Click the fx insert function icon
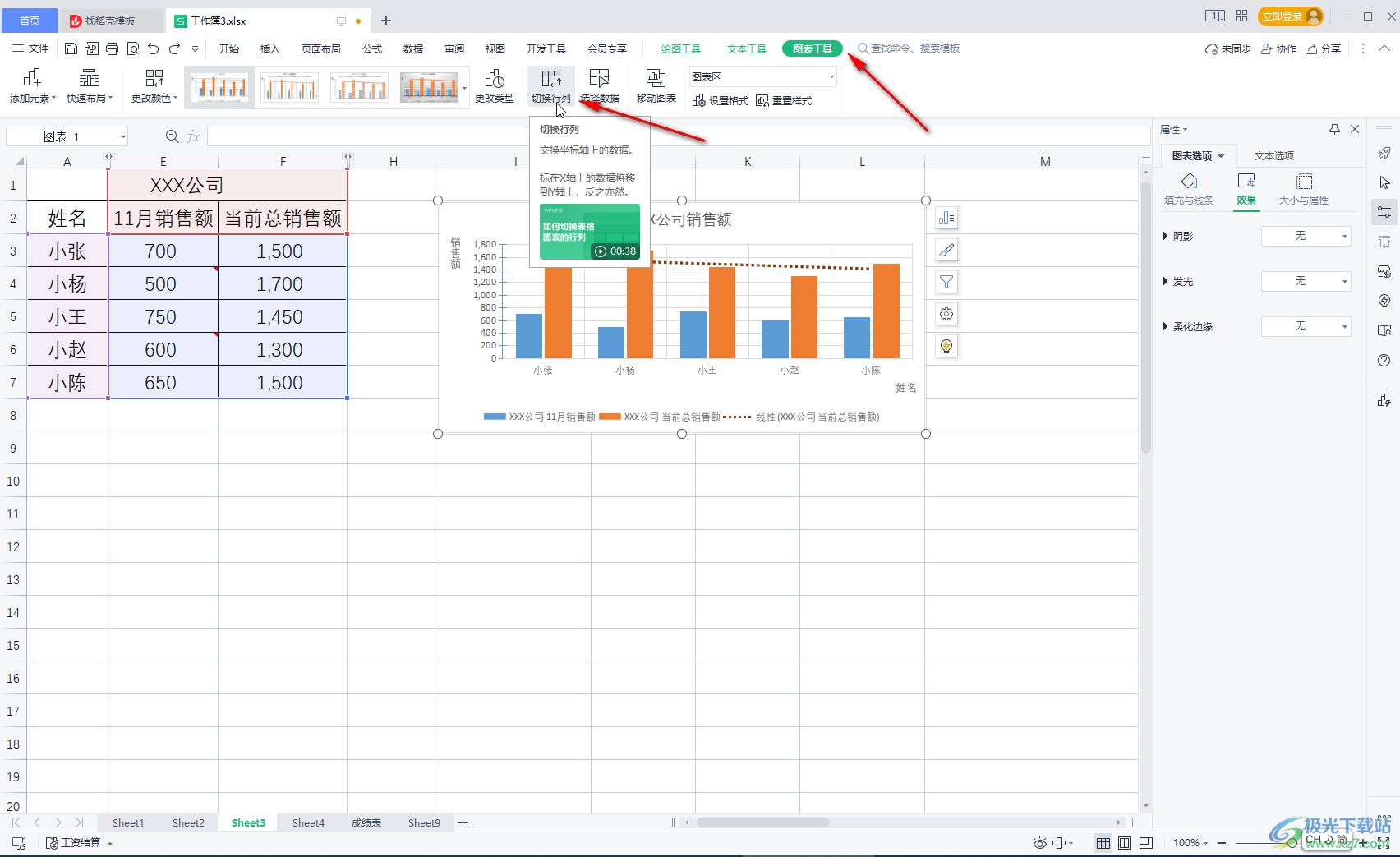Viewport: 1400px width, 857px height. 194,136
